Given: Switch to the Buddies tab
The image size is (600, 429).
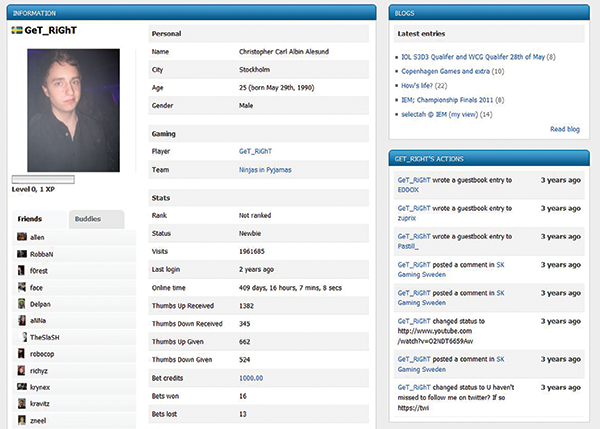Looking at the screenshot, I should (90, 218).
